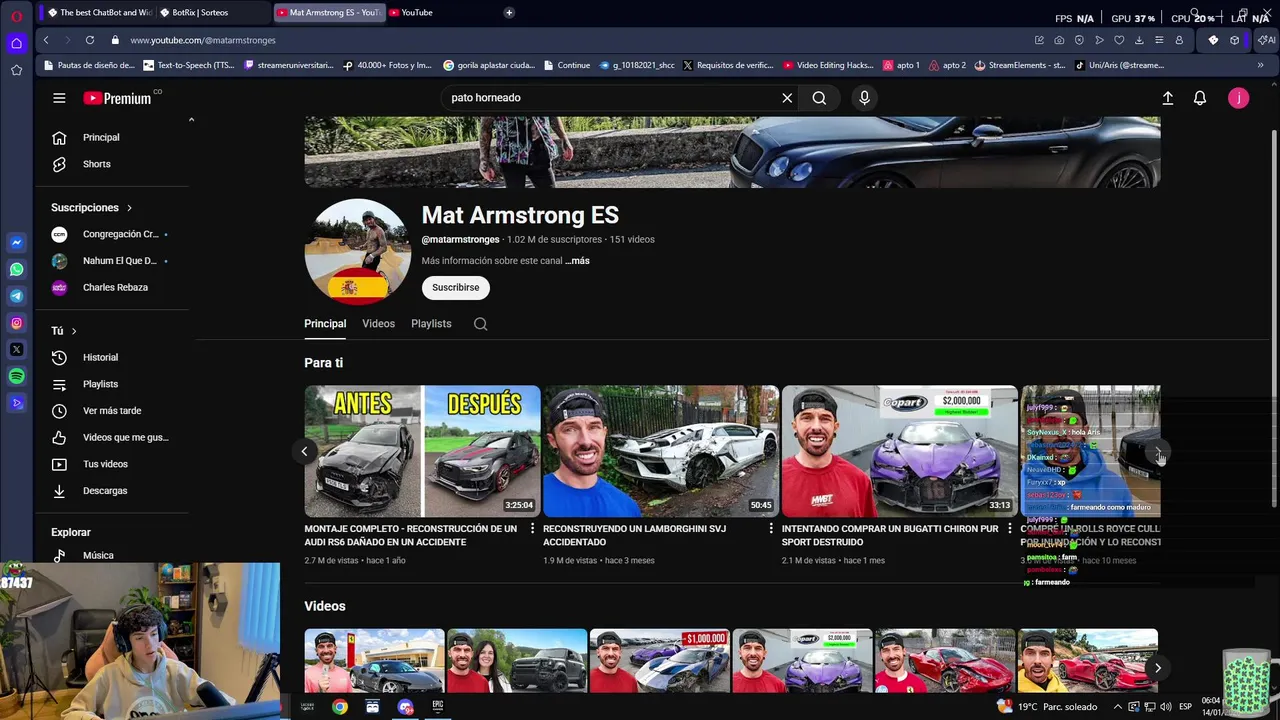Open Shorts from the sidebar
Screen dimensions: 1280x720
[x=96, y=164]
